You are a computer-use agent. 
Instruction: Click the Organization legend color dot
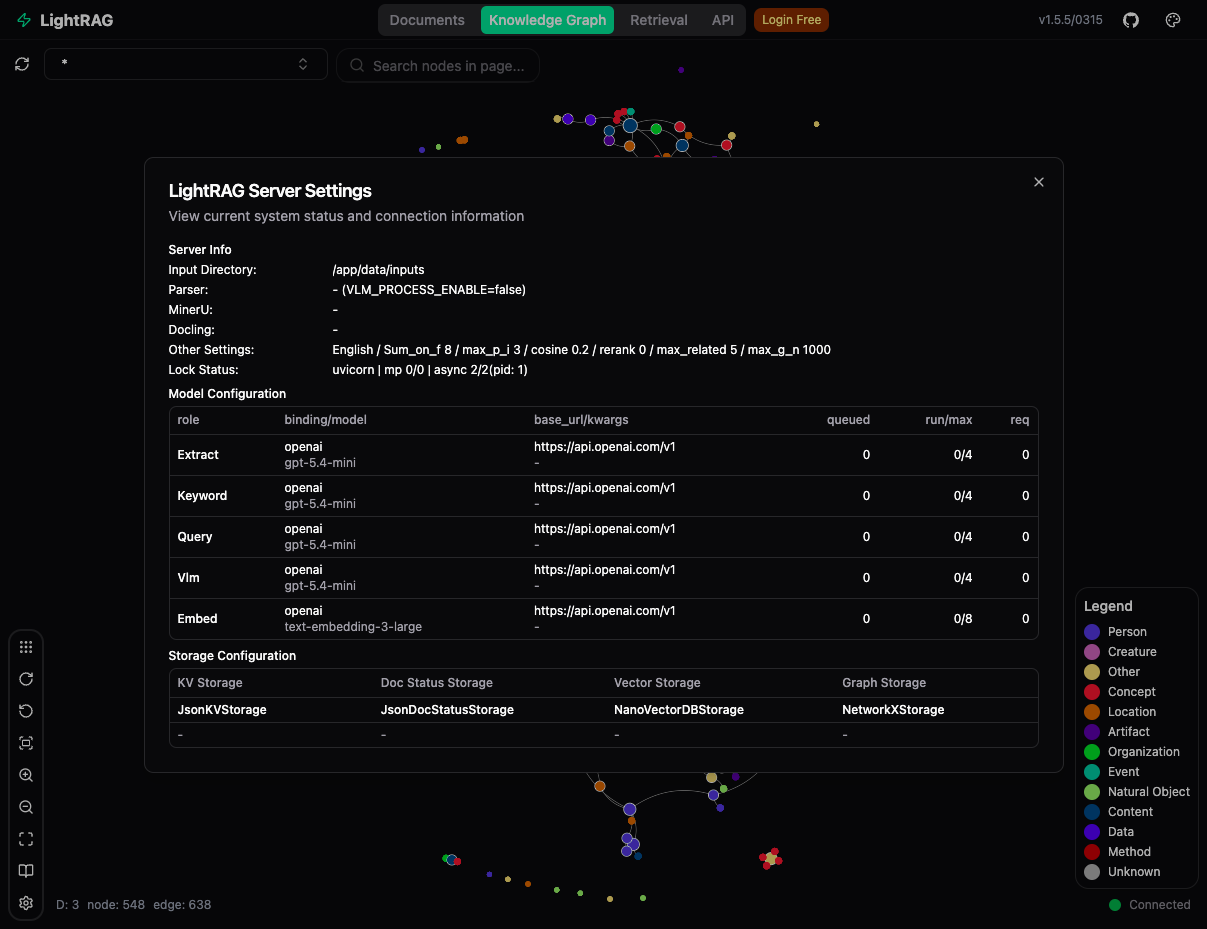[1092, 752]
